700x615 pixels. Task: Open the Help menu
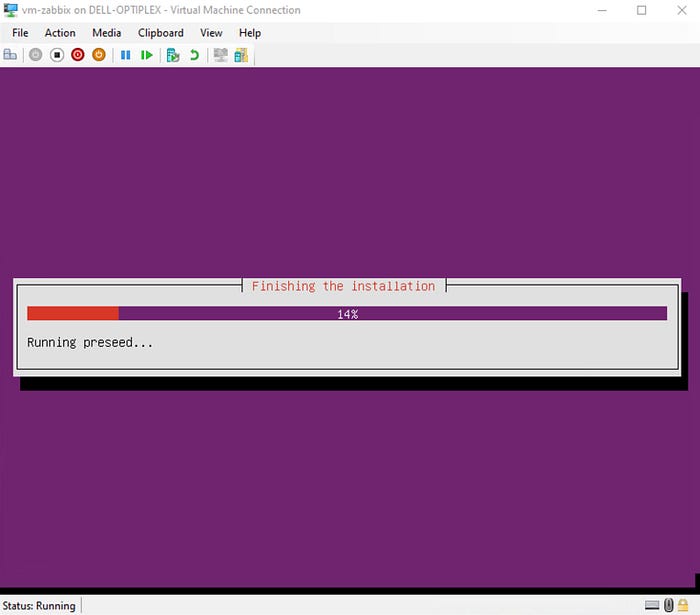pos(250,33)
